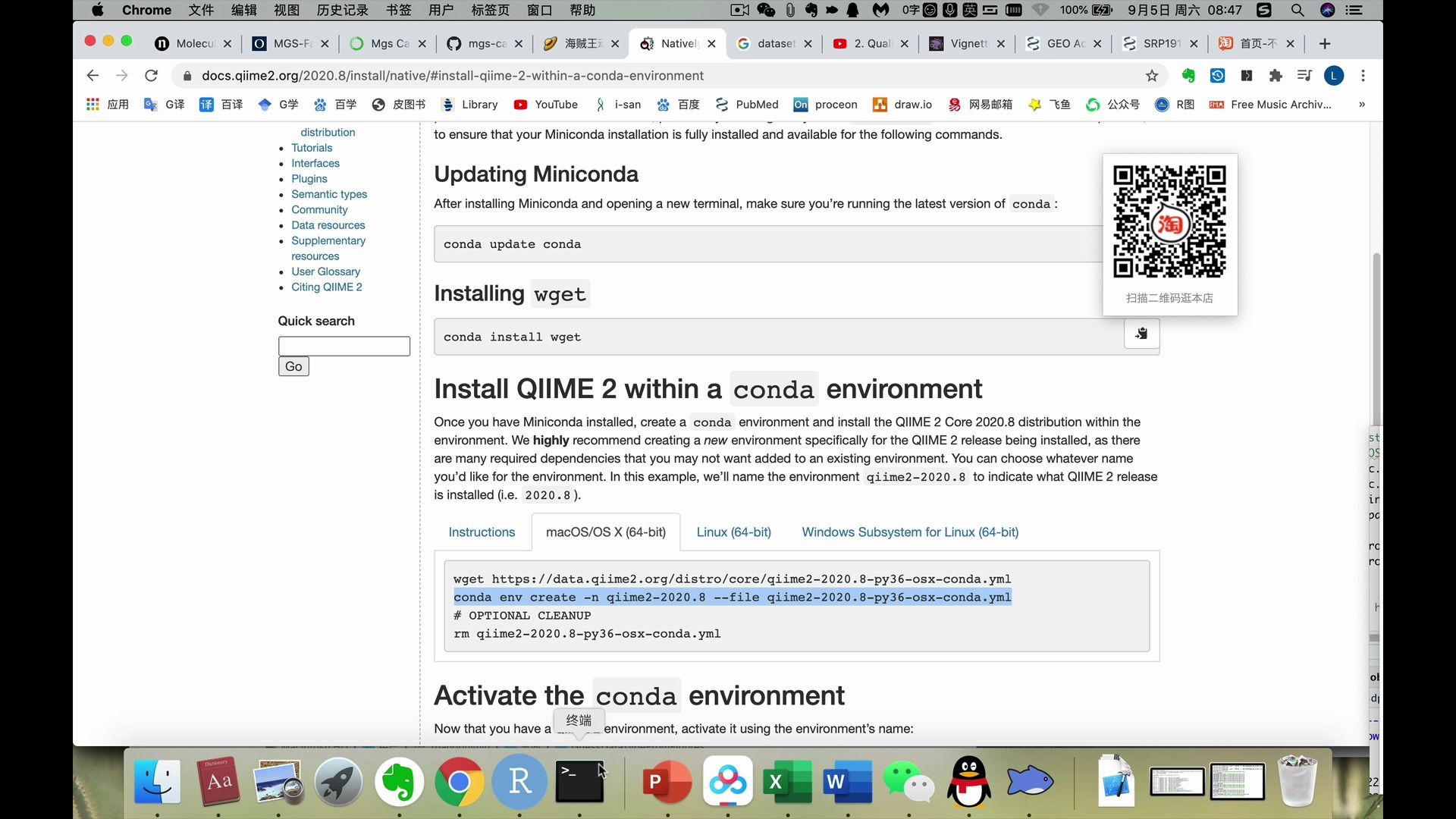Open Free Music Archive bookmark
This screenshot has height=819, width=1456.
[x=1270, y=105]
